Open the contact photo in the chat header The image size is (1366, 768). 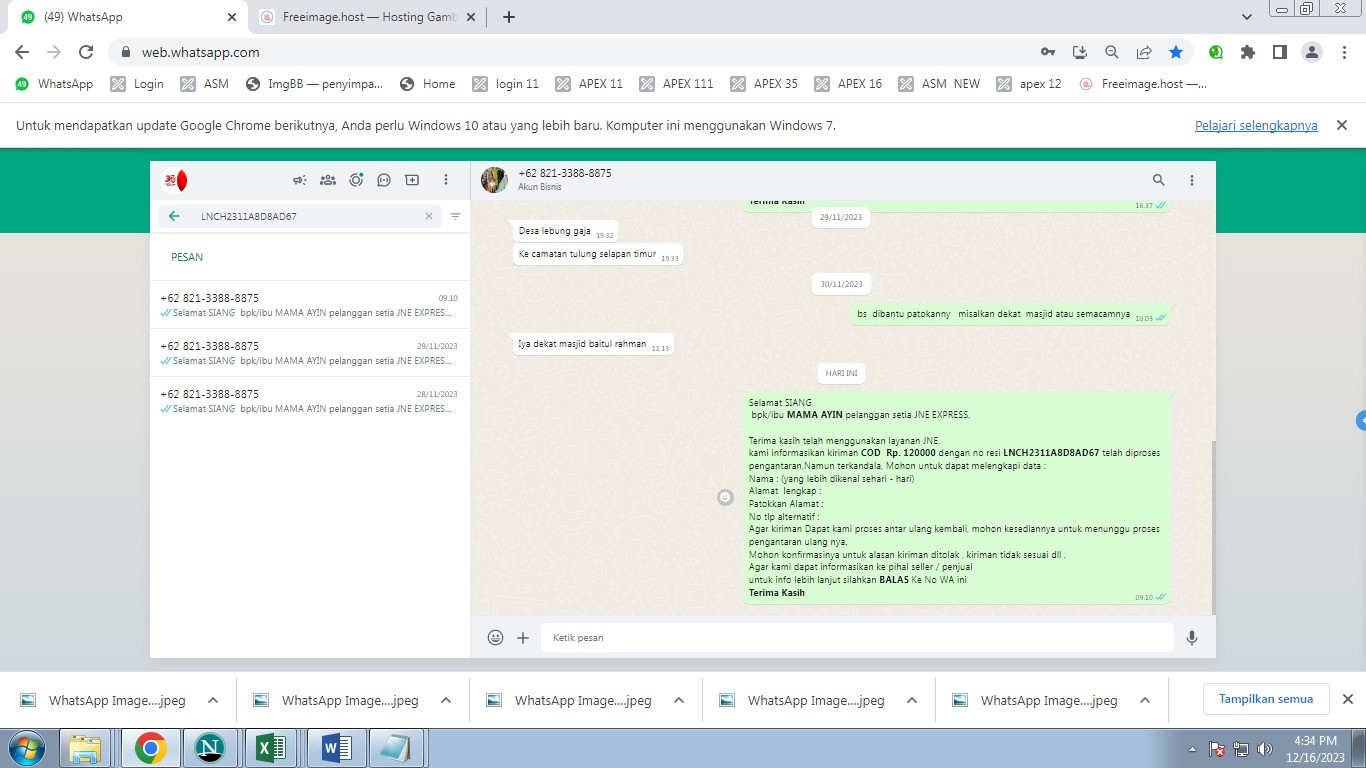[x=494, y=180]
